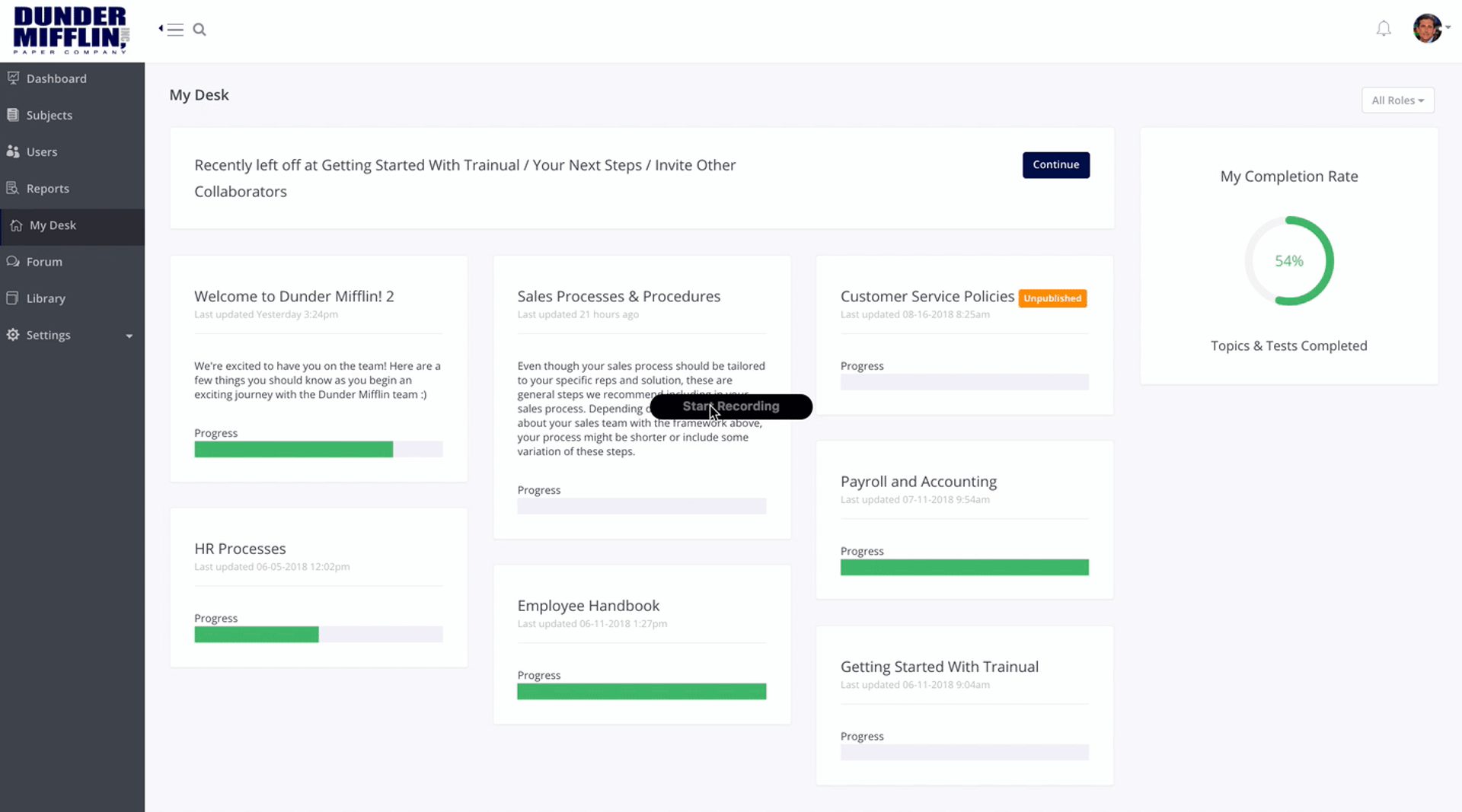Click the Dashboard sidebar icon
This screenshot has width=1462, height=812.
coord(13,78)
